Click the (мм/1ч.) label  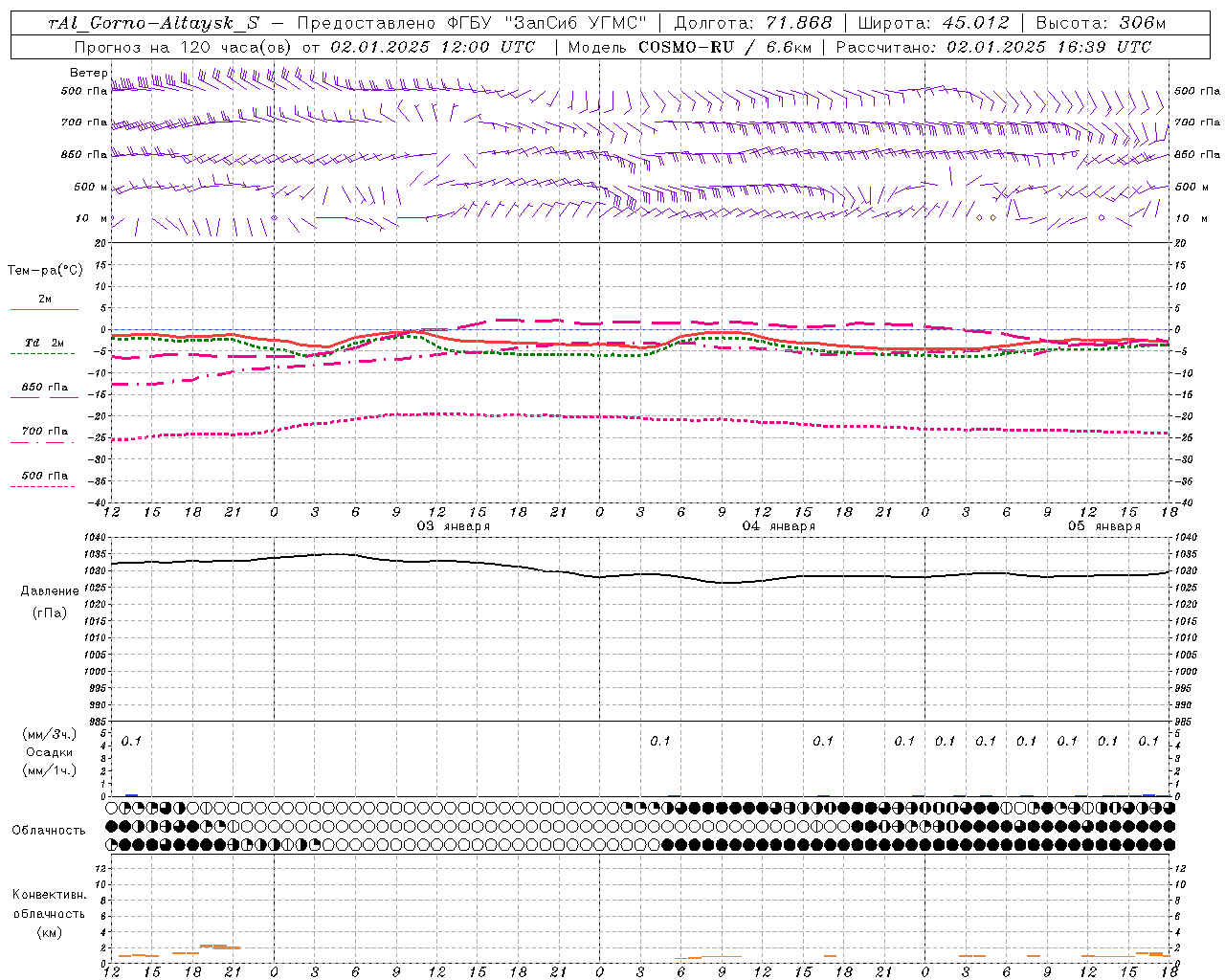click(x=50, y=770)
